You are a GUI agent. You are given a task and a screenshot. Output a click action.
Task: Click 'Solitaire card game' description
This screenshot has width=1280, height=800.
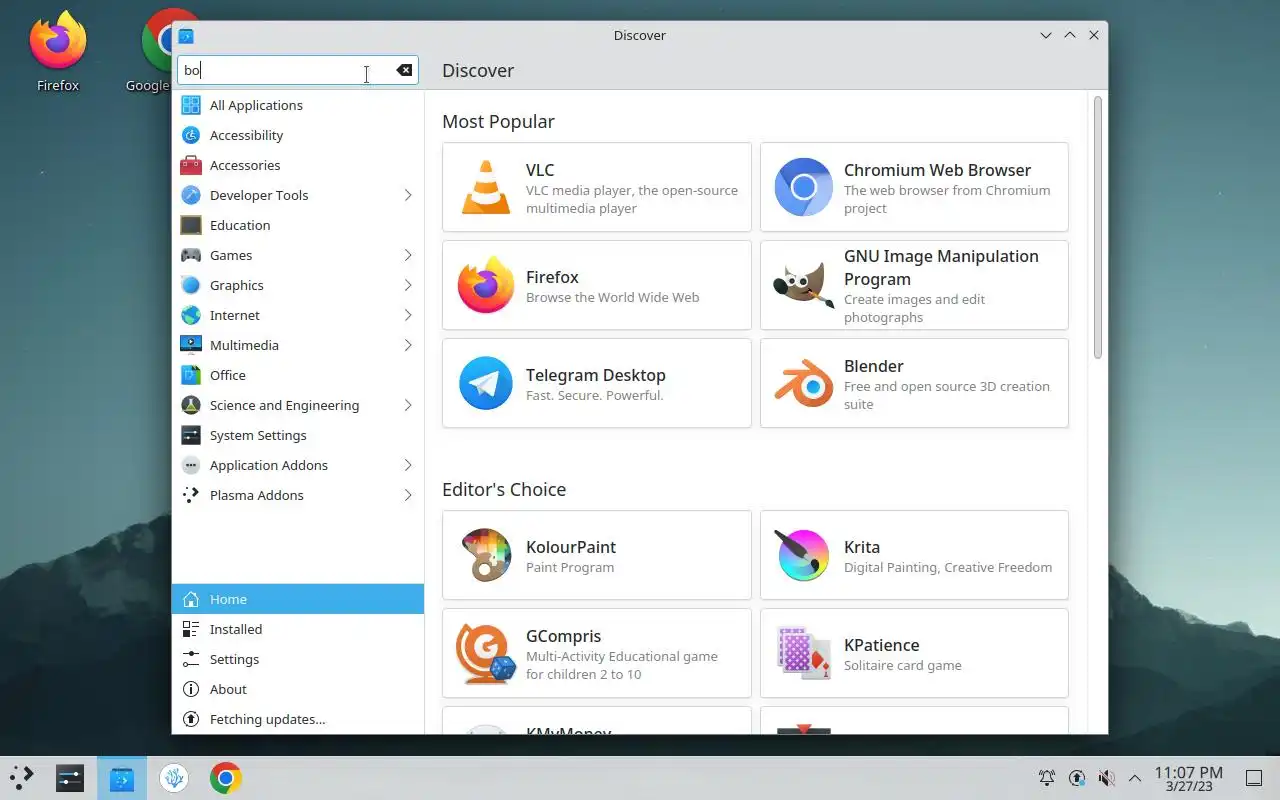[903, 665]
